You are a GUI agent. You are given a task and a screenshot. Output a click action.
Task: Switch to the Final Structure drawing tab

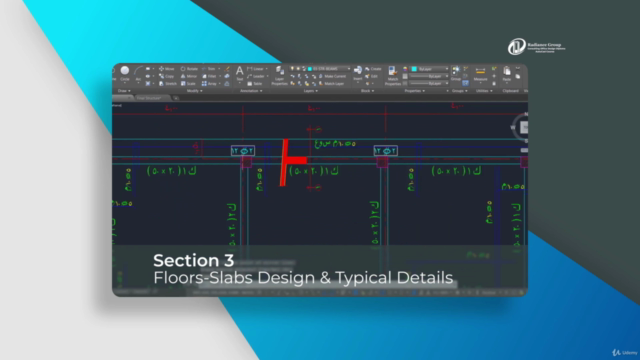click(149, 98)
